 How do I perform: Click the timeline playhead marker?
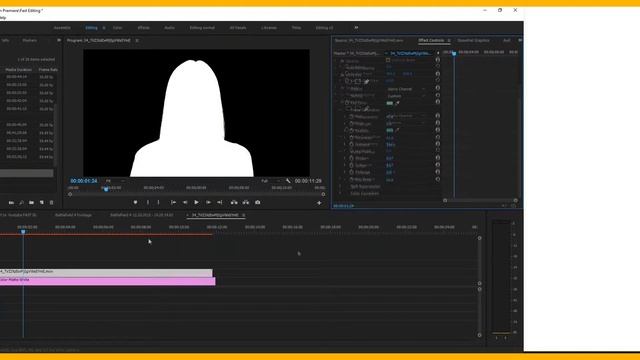tap(23, 231)
